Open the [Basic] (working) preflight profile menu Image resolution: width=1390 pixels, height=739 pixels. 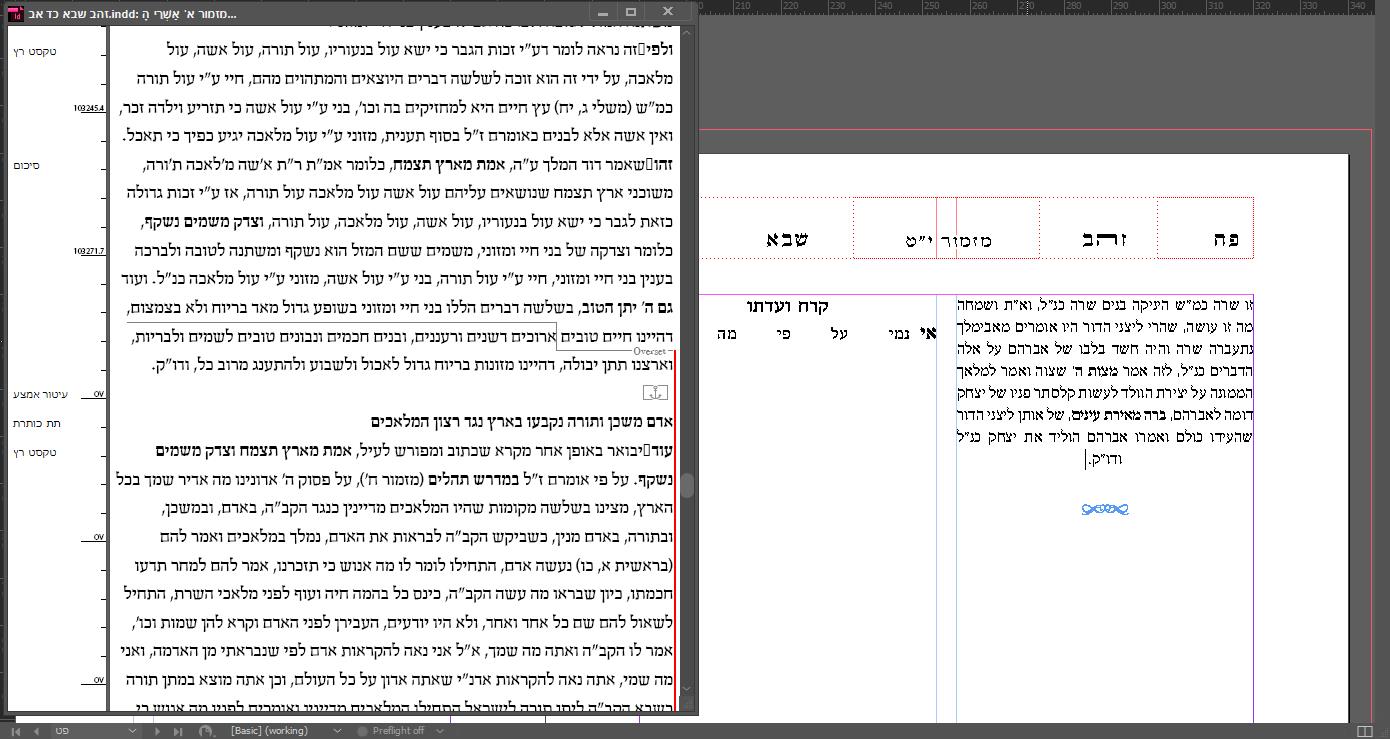pyautogui.click(x=337, y=731)
